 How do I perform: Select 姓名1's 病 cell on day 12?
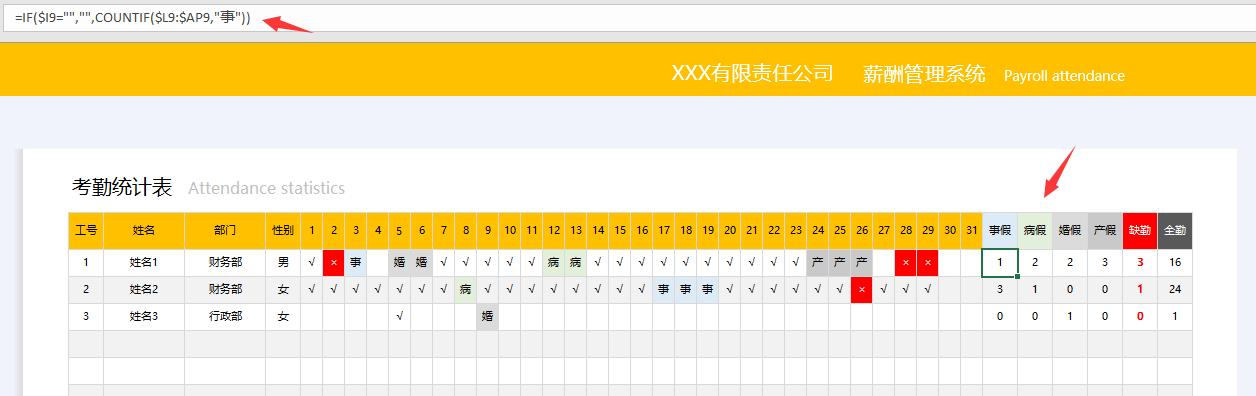(x=554, y=262)
